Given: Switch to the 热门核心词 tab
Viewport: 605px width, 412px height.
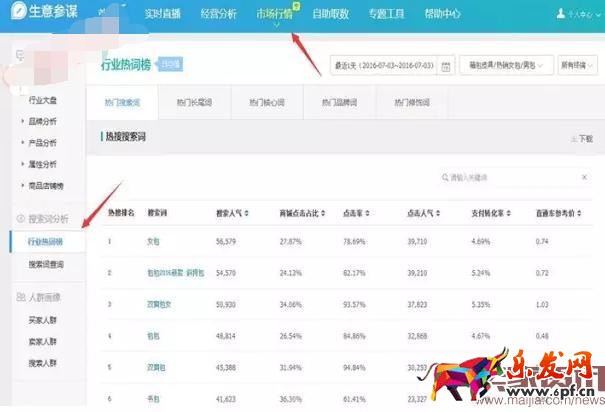Looking at the screenshot, I should [x=267, y=103].
